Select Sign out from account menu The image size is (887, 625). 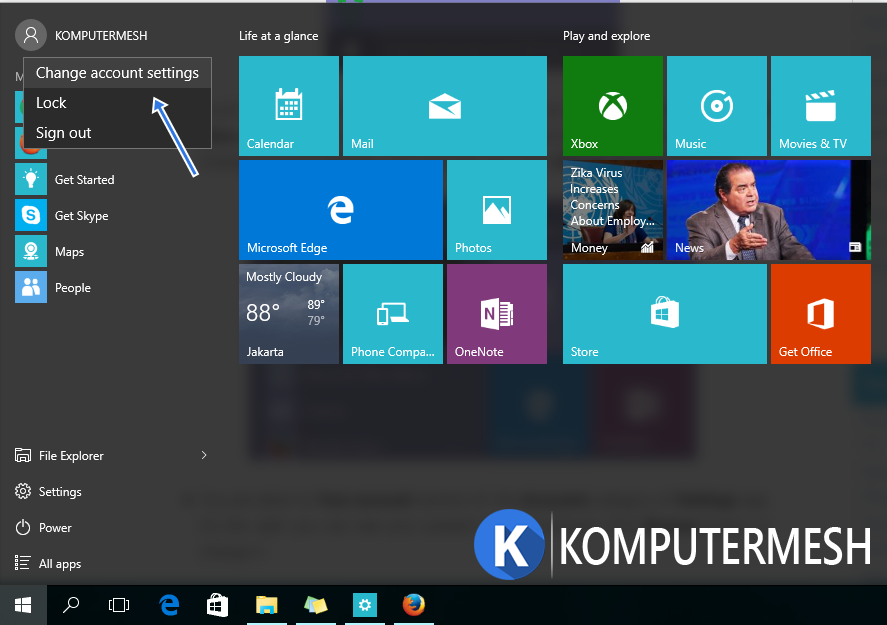coord(64,133)
